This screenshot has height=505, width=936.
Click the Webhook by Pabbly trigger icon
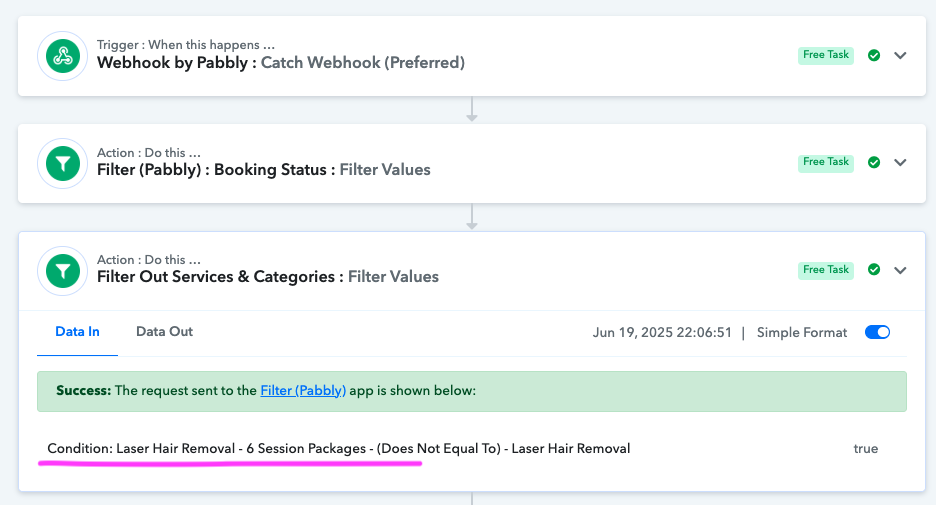[62, 55]
